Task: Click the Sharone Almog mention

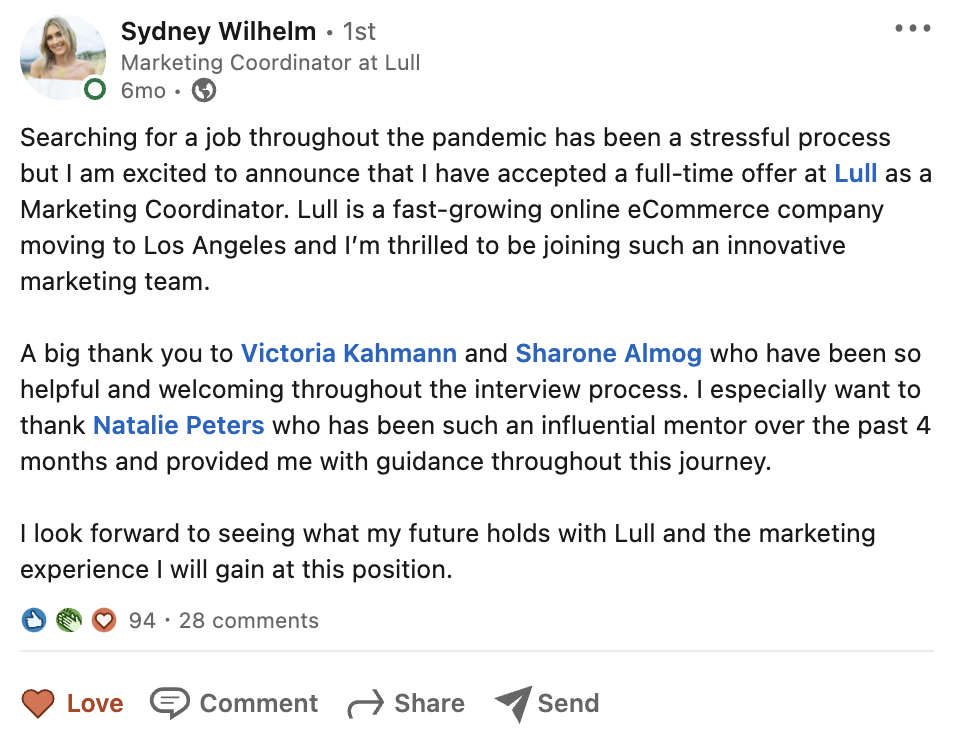Action: [608, 353]
